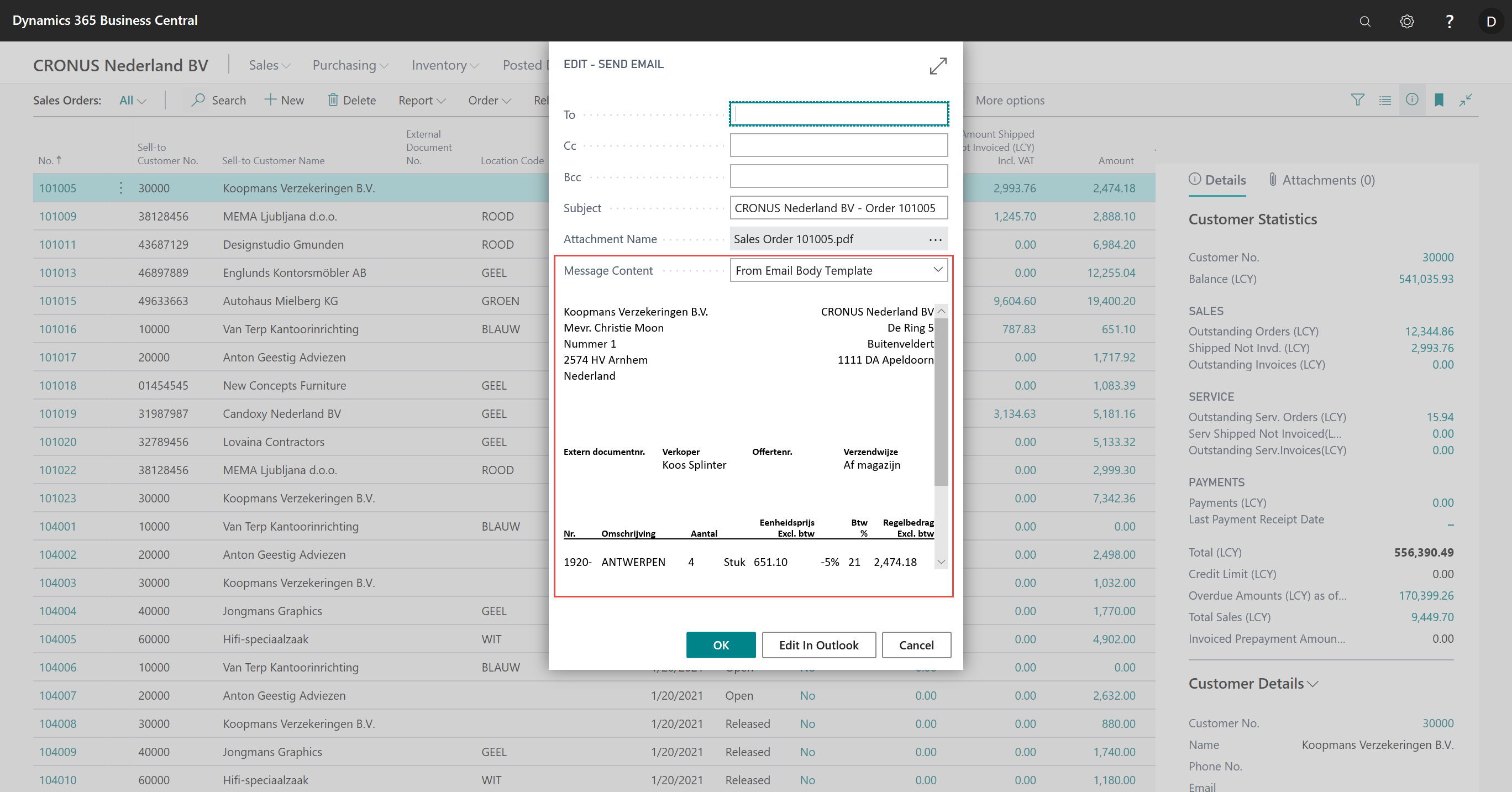Open the user account avatar D
The height and width of the screenshot is (792, 1512).
pos(1491,21)
